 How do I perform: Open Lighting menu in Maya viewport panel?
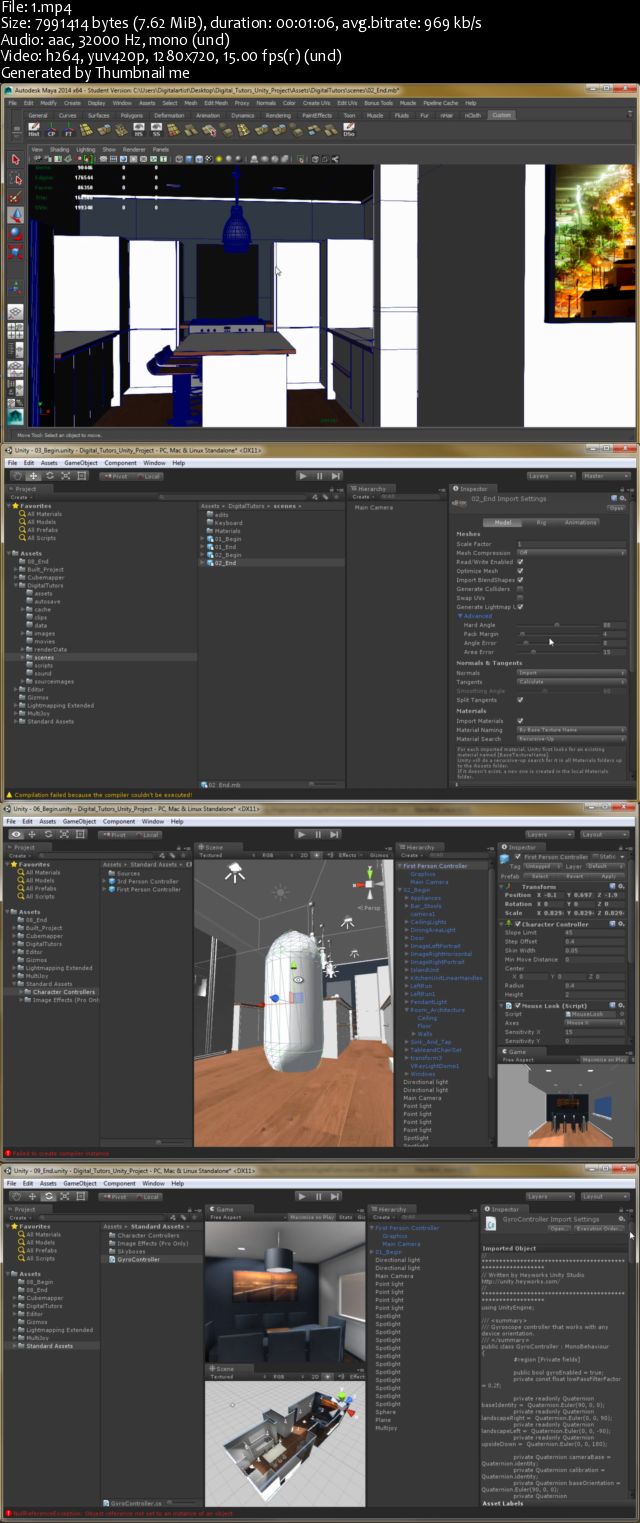click(x=86, y=149)
